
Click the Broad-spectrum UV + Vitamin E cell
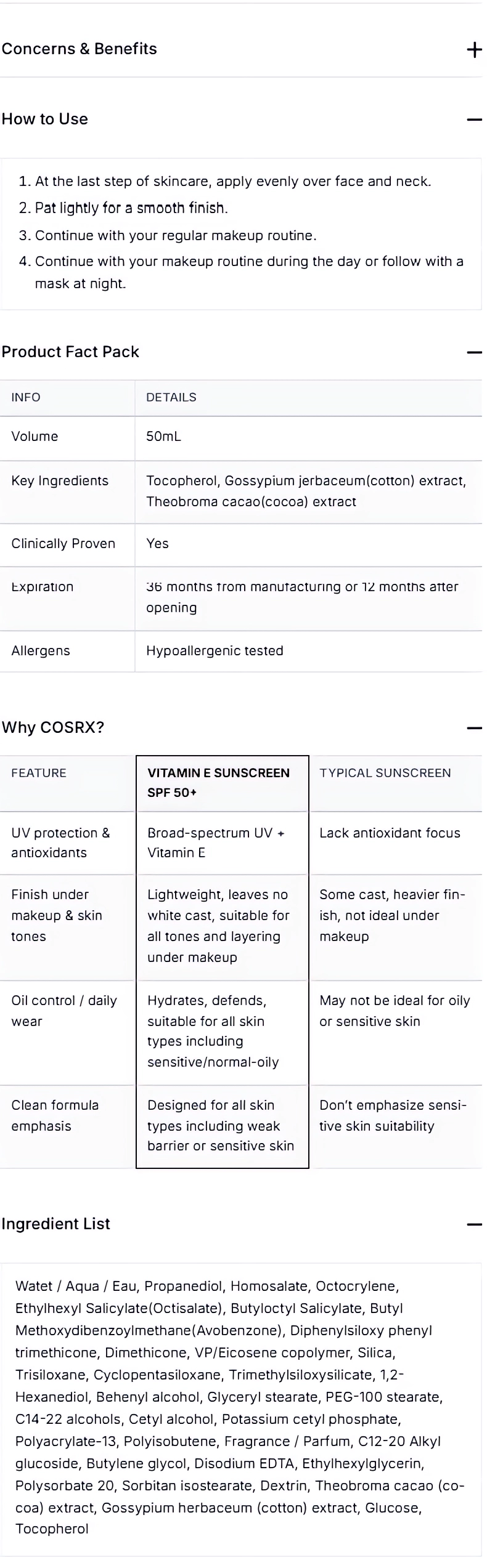[222, 843]
